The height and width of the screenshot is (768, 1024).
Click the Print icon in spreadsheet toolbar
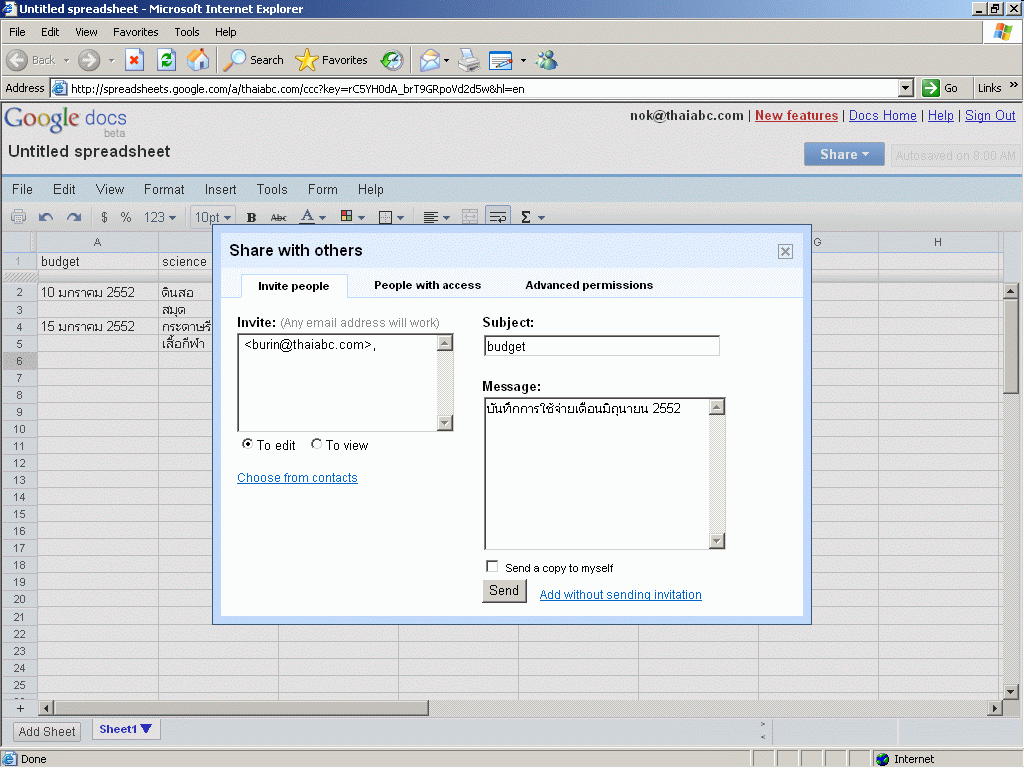click(x=18, y=217)
